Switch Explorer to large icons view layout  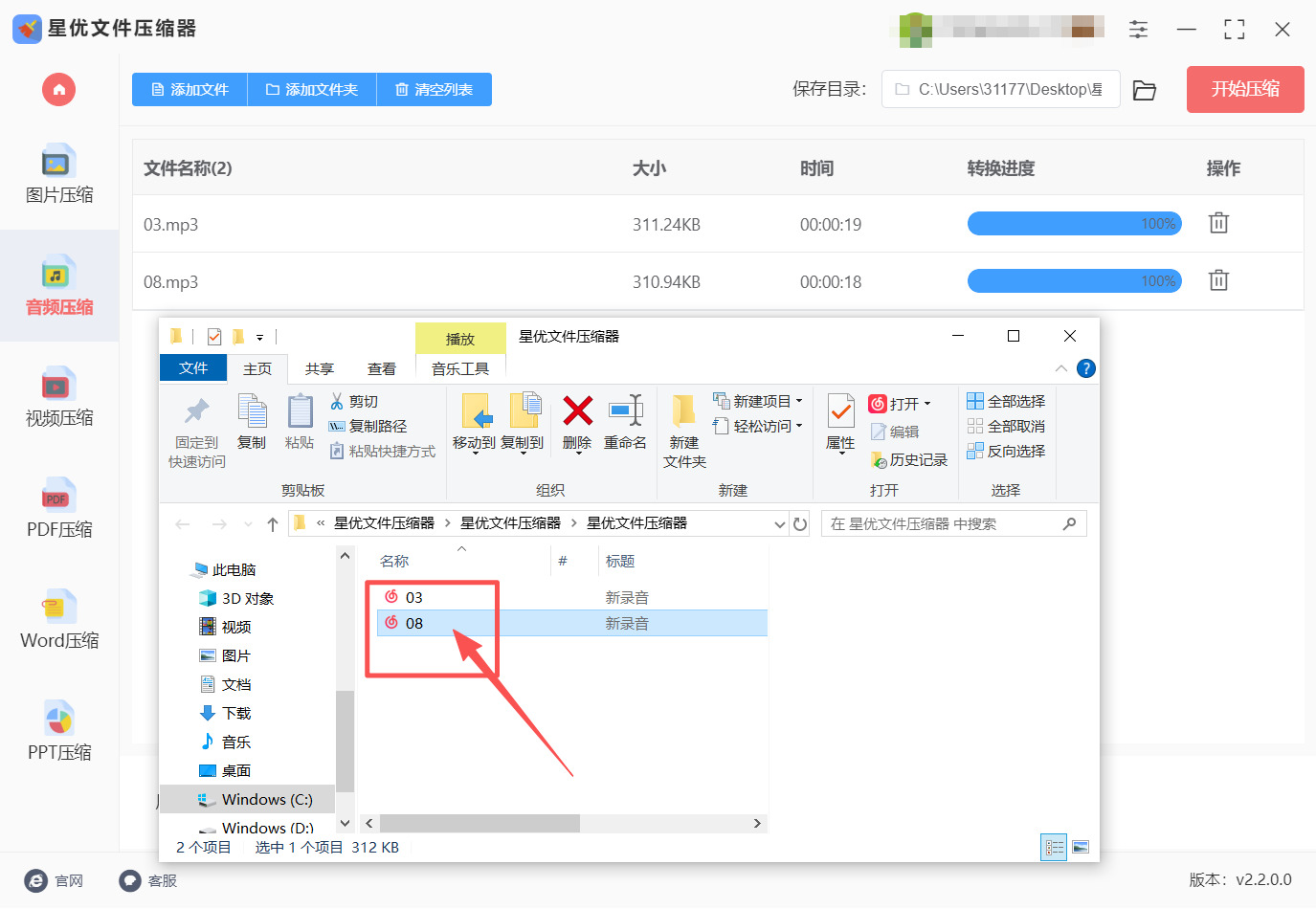tap(1081, 848)
